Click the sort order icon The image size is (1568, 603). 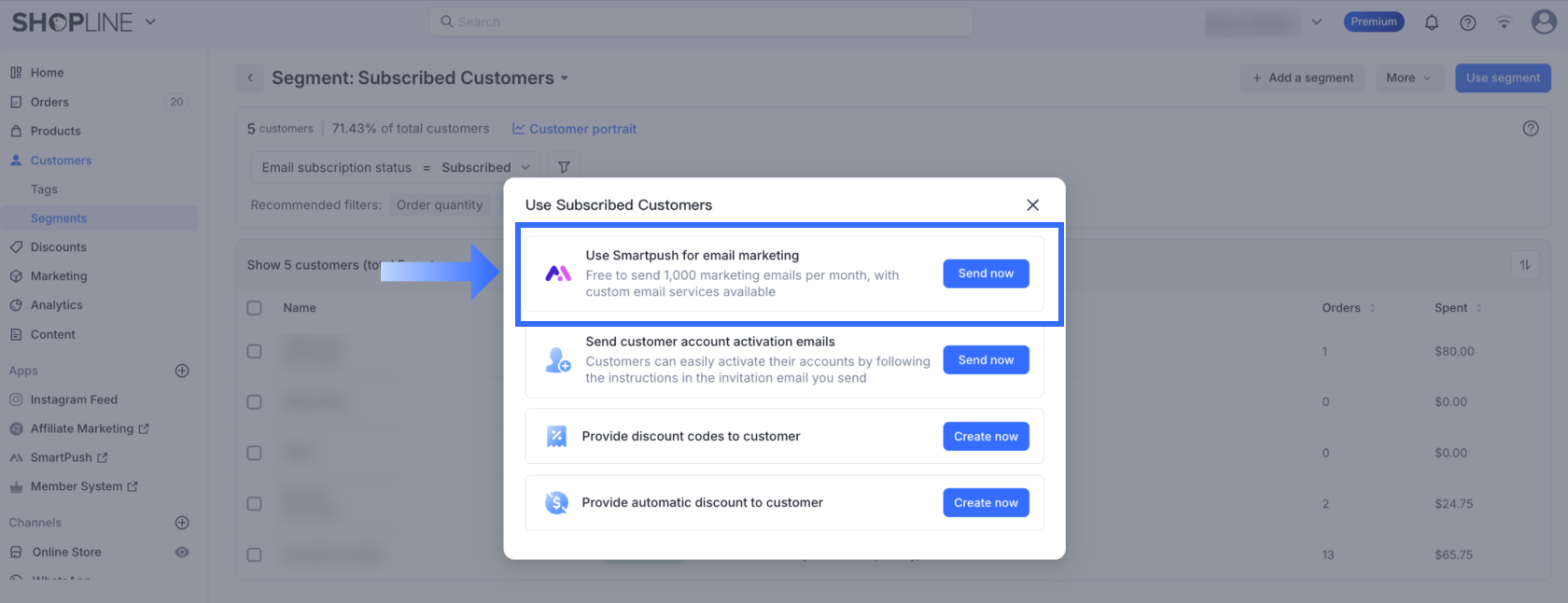tap(1525, 265)
